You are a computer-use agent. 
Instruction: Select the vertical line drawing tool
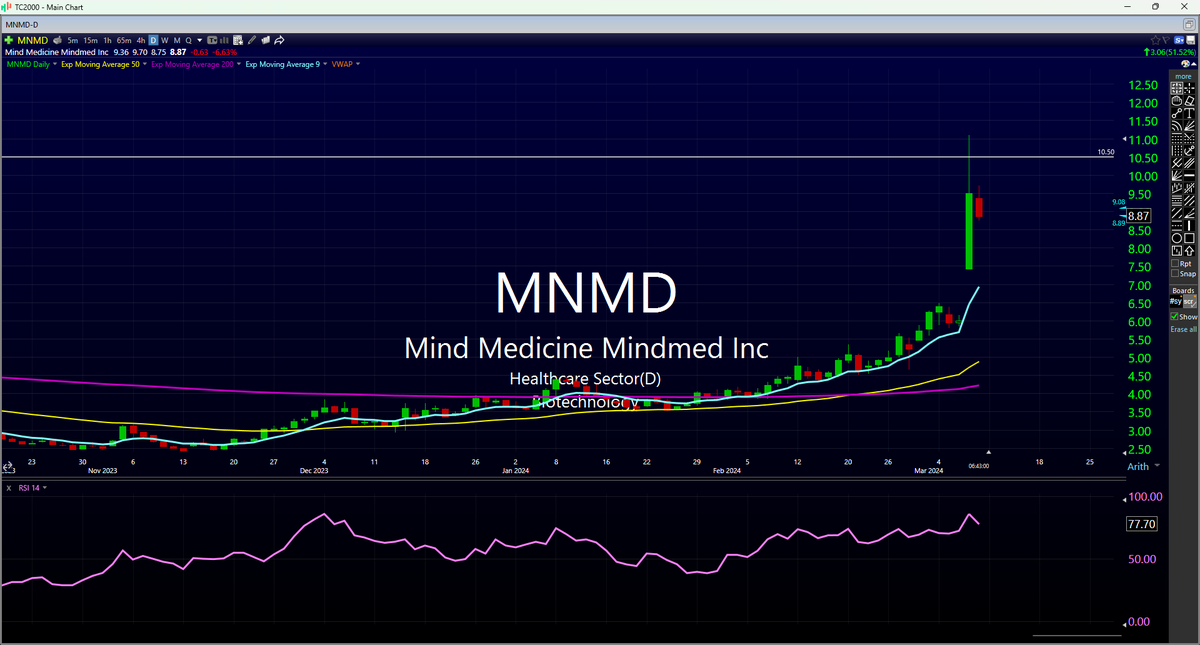pyautogui.click(x=1189, y=225)
